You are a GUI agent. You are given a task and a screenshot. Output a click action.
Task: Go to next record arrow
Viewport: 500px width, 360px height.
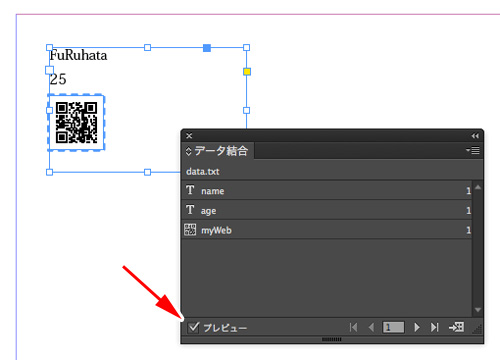coord(417,327)
